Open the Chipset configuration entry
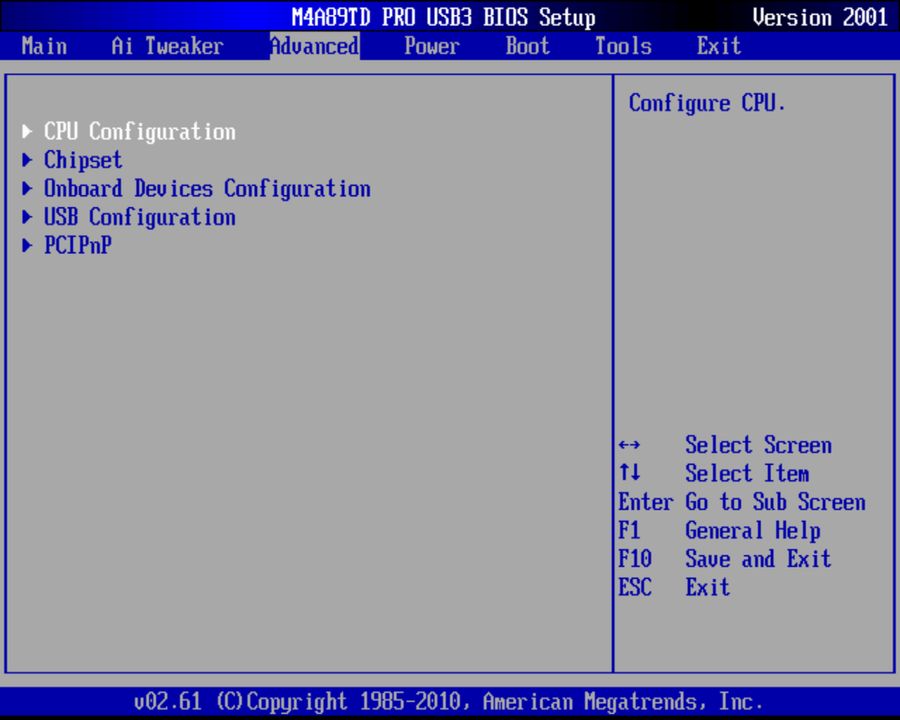The width and height of the screenshot is (900, 720). pyautogui.click(x=82, y=160)
